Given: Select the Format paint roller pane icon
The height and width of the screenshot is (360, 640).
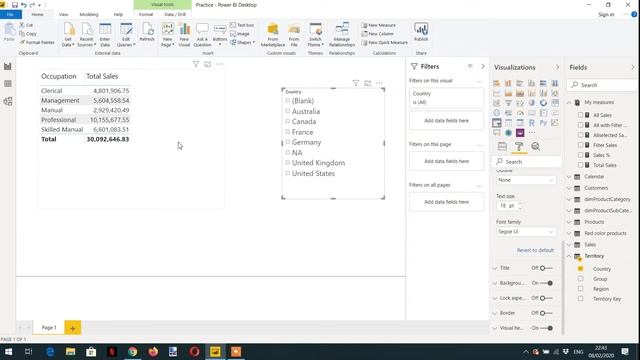Looking at the screenshot, I should (519, 147).
